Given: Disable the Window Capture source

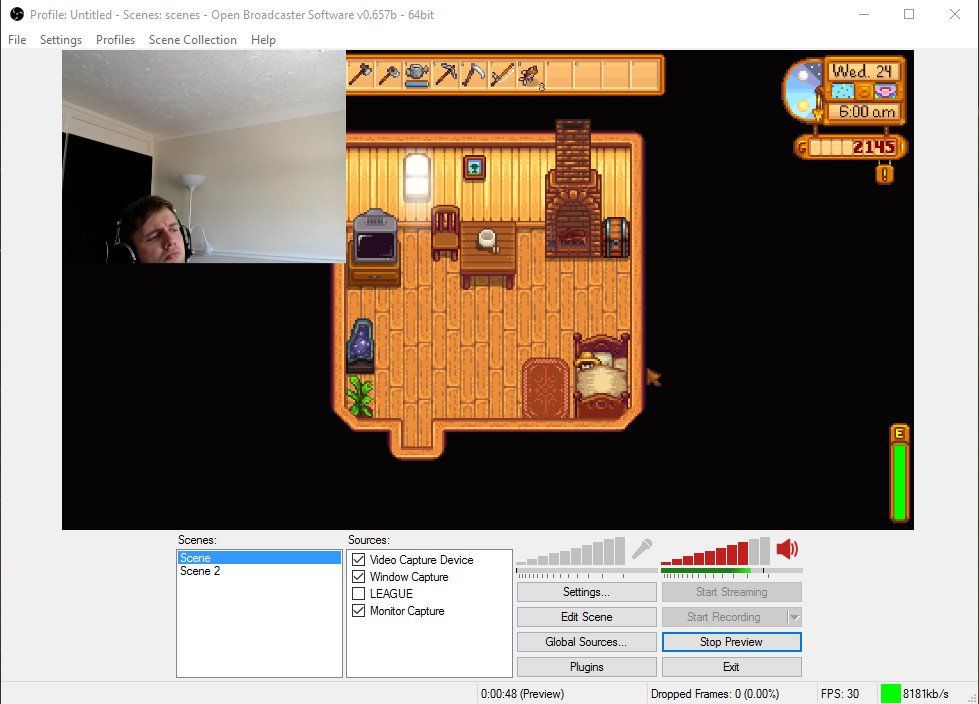Looking at the screenshot, I should pyautogui.click(x=357, y=576).
